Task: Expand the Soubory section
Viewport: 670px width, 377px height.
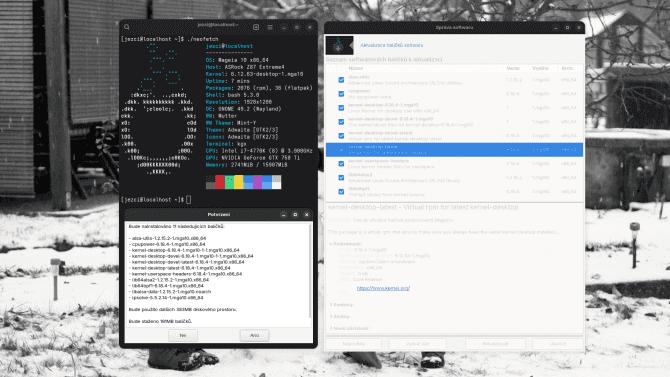Action: coord(331,305)
